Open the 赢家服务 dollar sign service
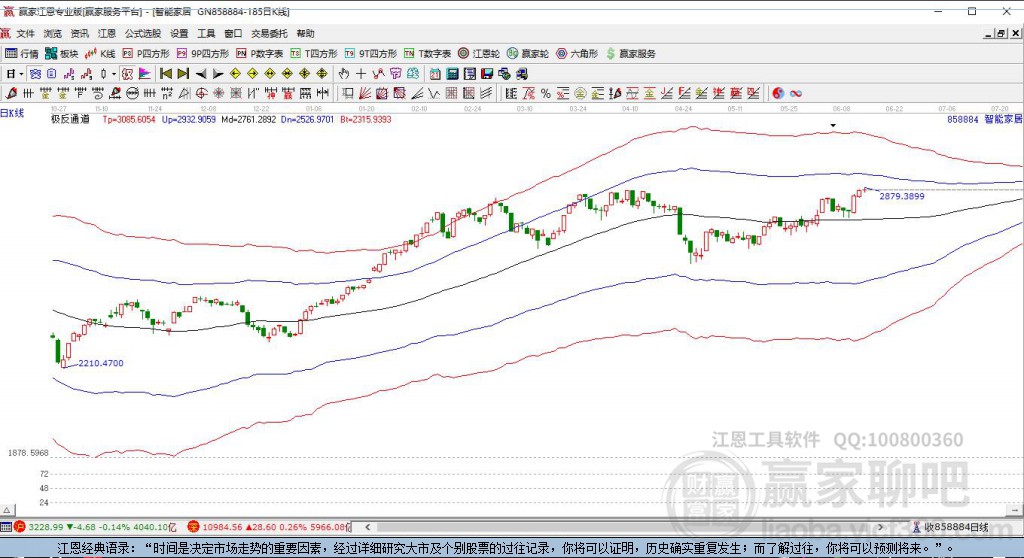The height and width of the screenshot is (558, 1024). pos(630,54)
